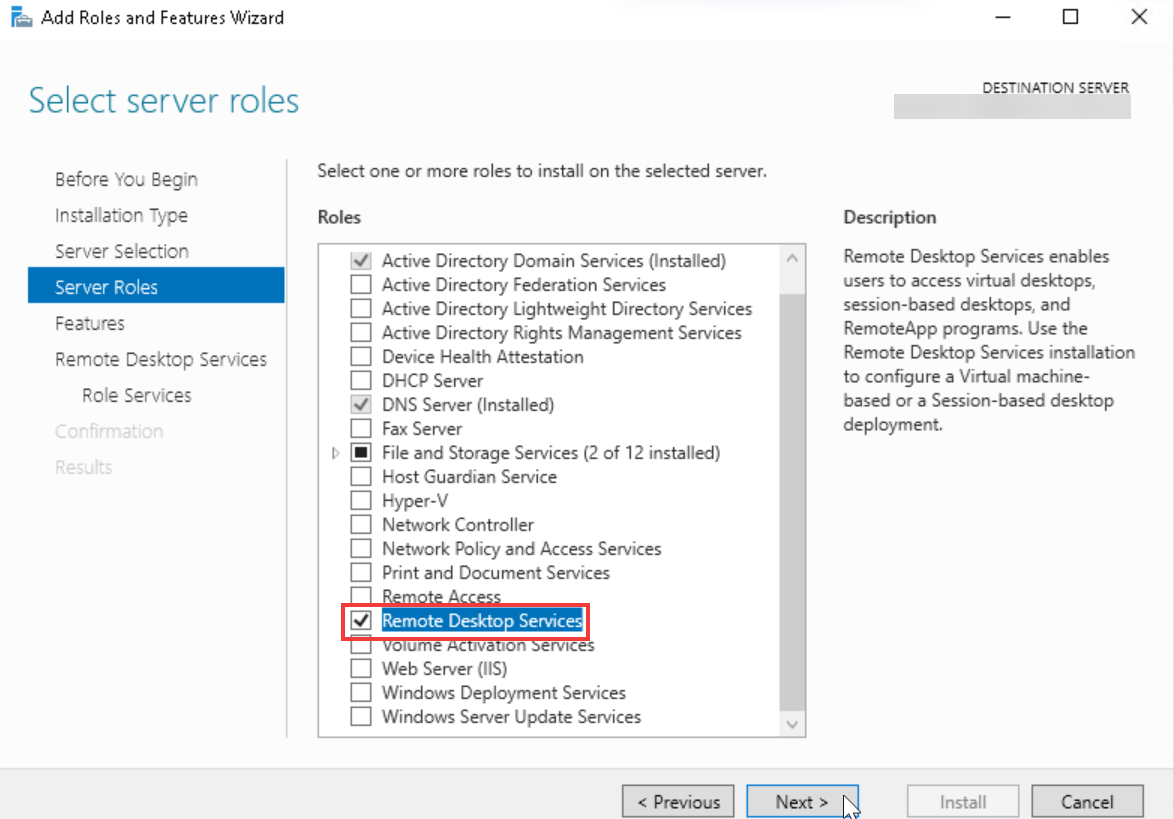This screenshot has height=819, width=1174.
Task: Click the scrollbar down arrow
Action: click(x=792, y=724)
